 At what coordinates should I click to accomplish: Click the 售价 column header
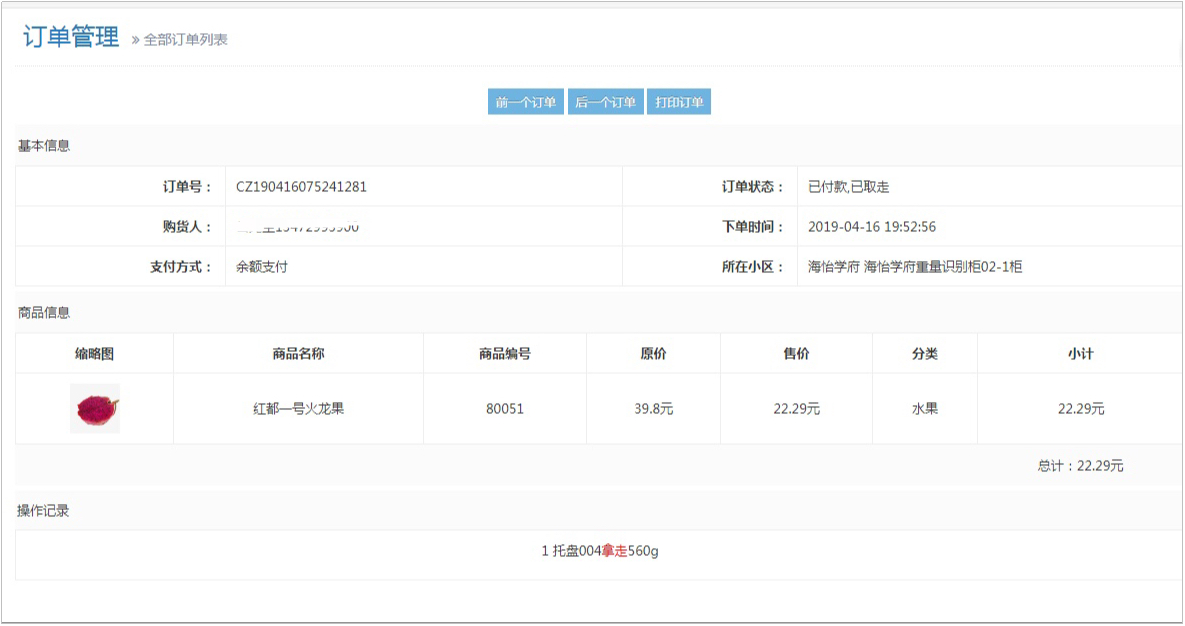[x=796, y=354]
